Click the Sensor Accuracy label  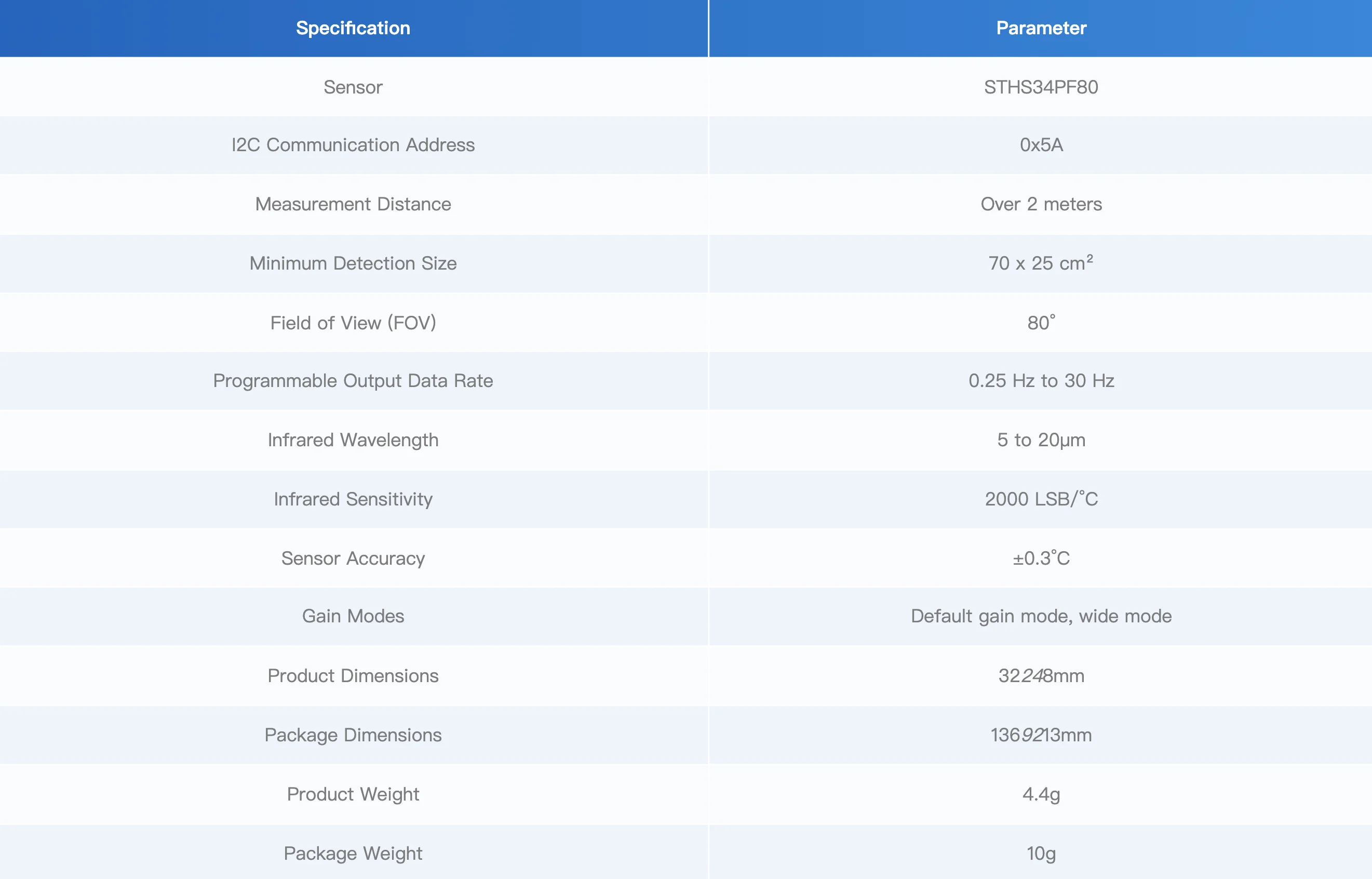click(x=353, y=558)
